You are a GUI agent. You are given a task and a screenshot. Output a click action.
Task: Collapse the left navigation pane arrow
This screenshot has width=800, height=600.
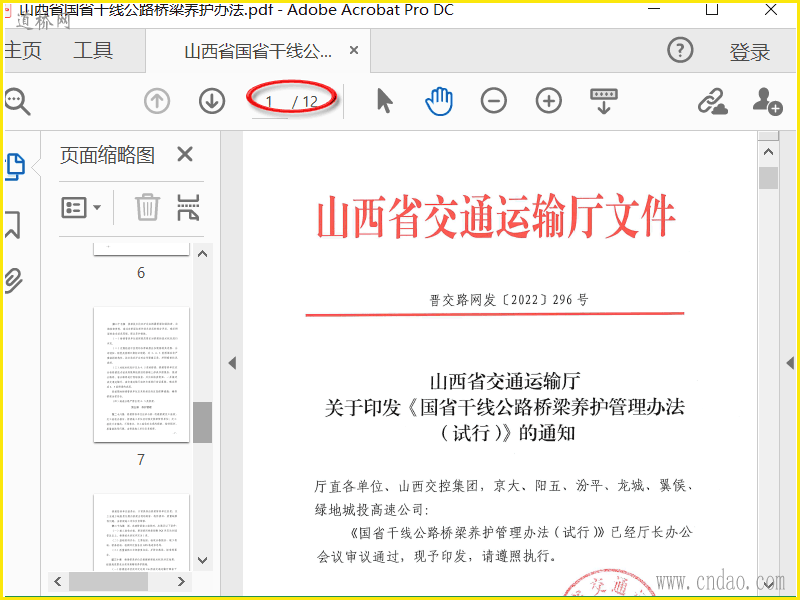click(x=232, y=363)
